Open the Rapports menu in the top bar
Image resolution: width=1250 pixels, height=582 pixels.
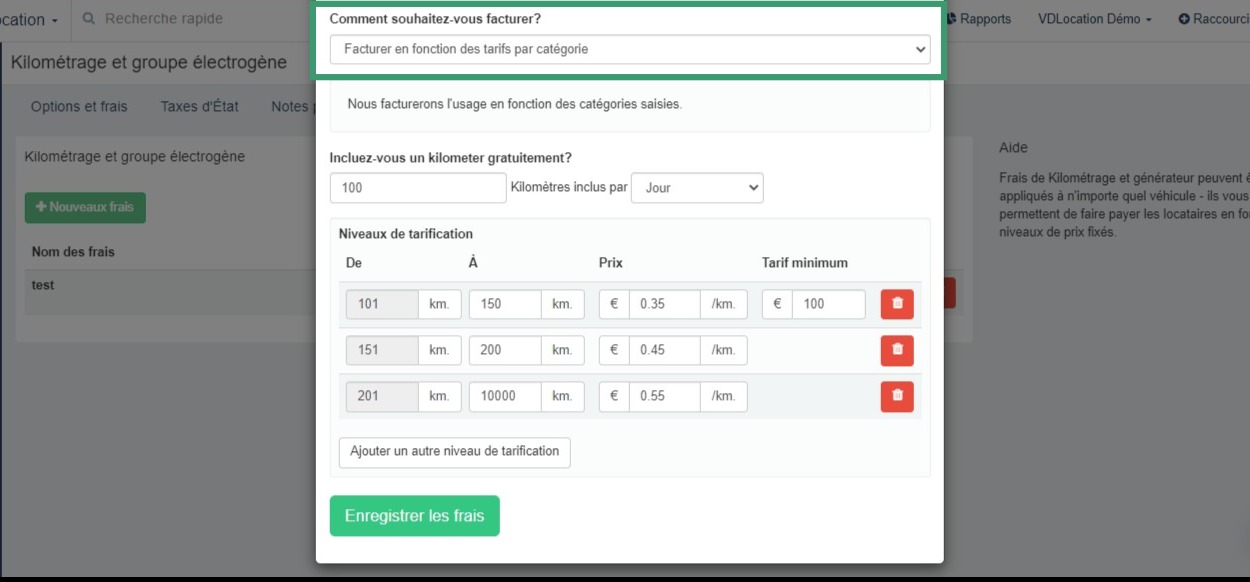979,19
